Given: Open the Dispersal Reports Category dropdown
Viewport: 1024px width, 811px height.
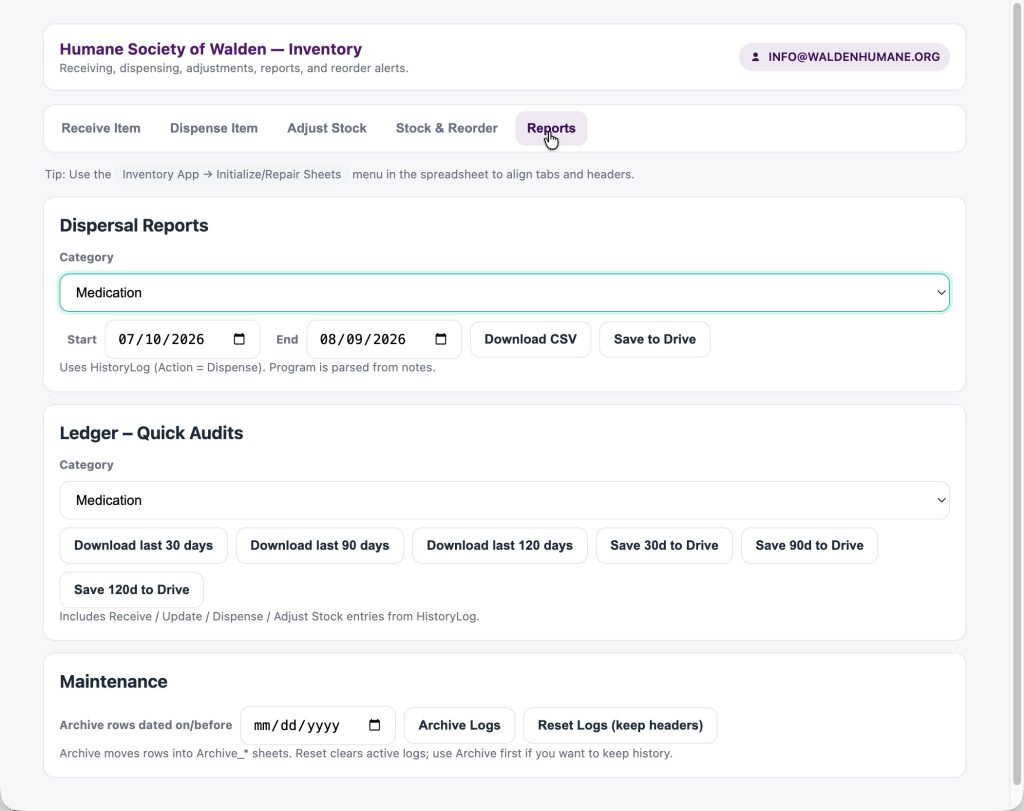Looking at the screenshot, I should point(504,293).
